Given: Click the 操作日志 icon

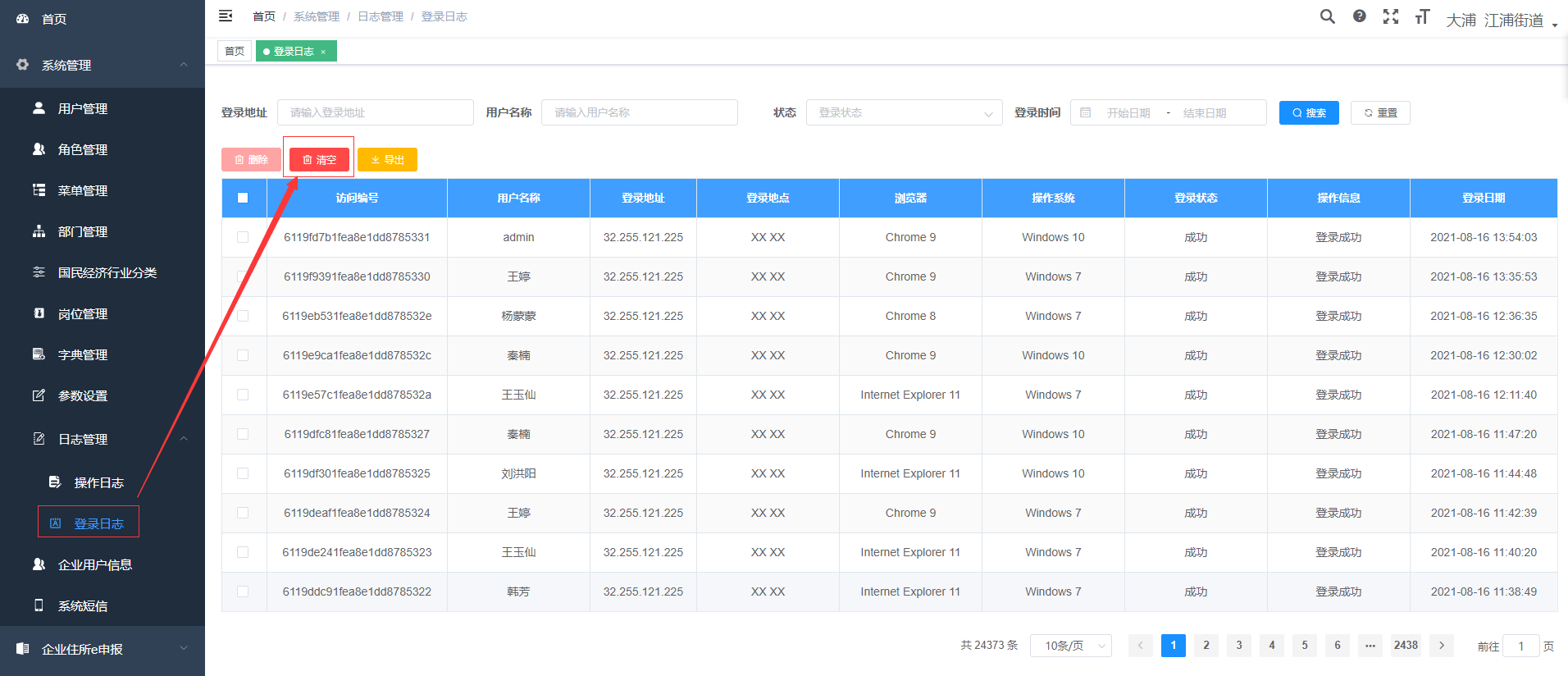Looking at the screenshot, I should [55, 482].
